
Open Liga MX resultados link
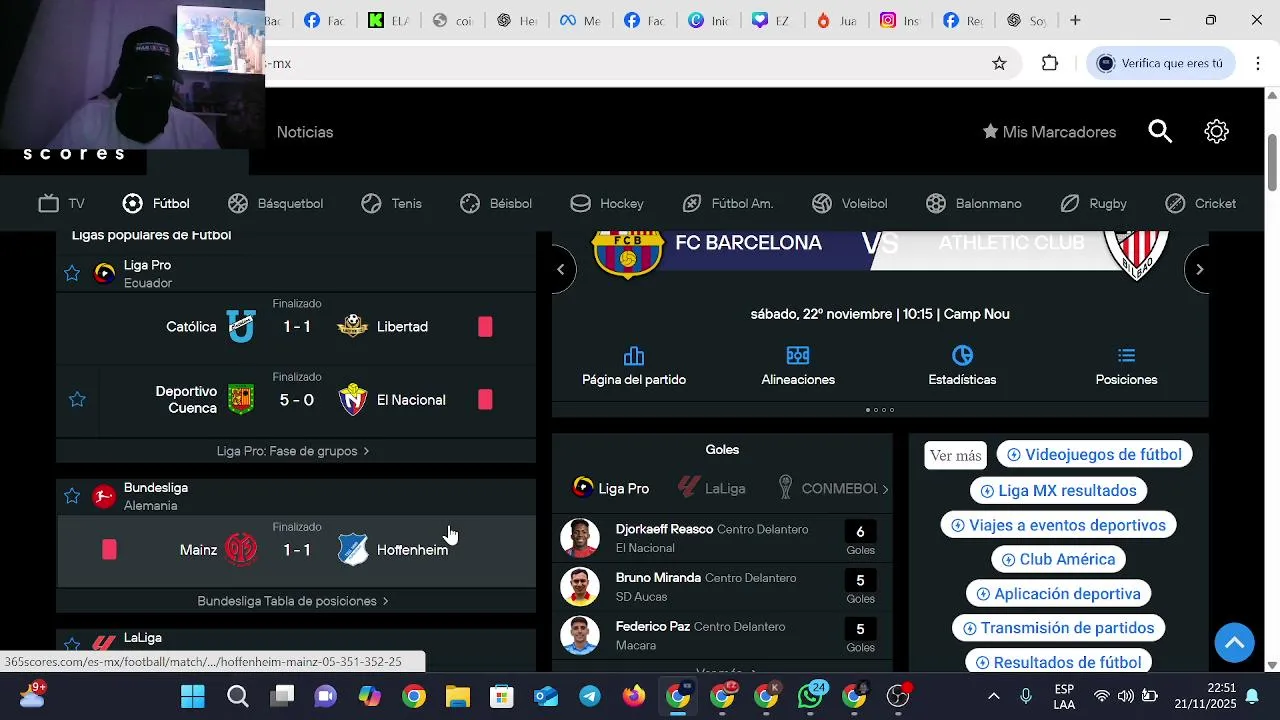1058,491
